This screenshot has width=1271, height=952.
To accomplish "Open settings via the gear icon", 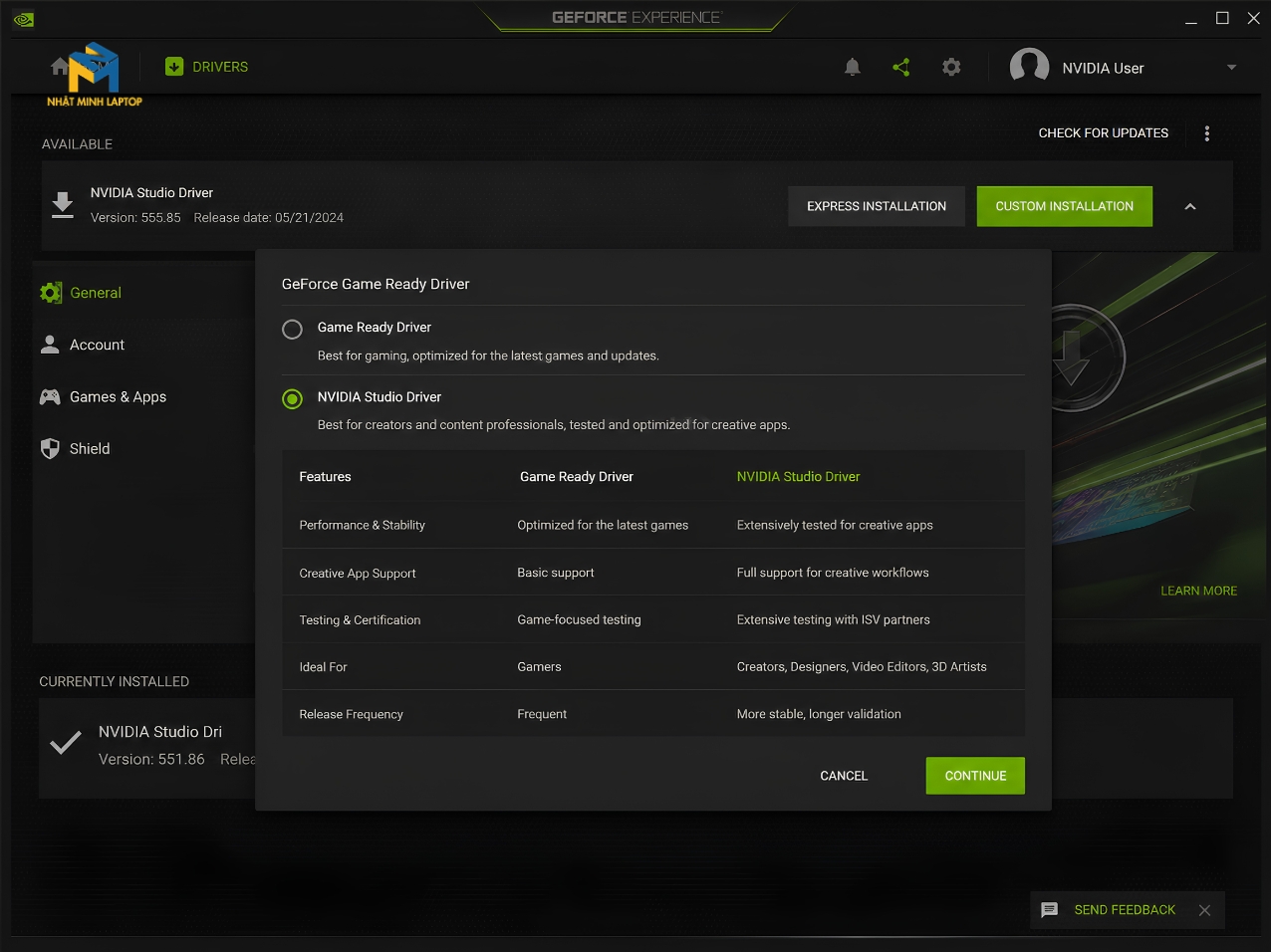I will coord(951,67).
